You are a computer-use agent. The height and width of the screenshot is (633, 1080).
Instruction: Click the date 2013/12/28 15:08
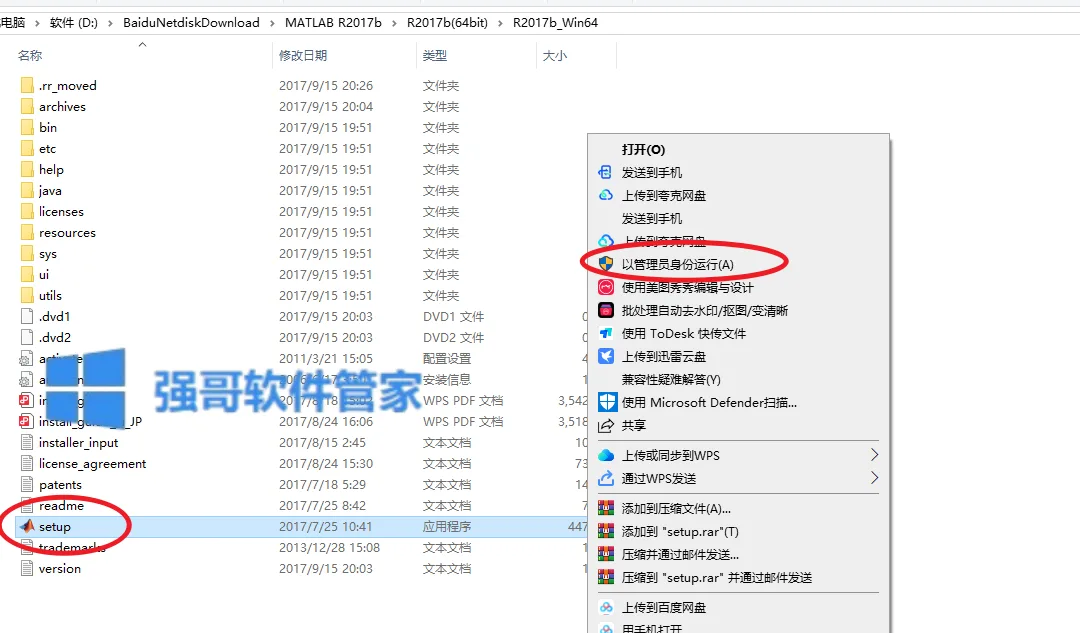[x=329, y=548]
